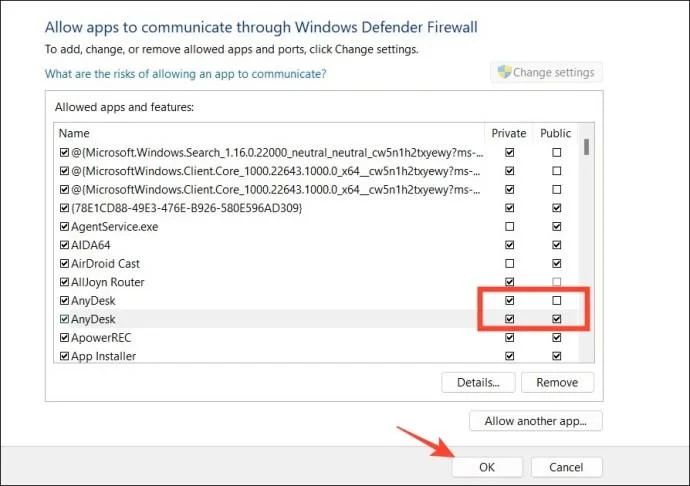The image size is (690, 486).
Task: Click the allowed apps list scrollbar thumb
Action: [x=586, y=147]
